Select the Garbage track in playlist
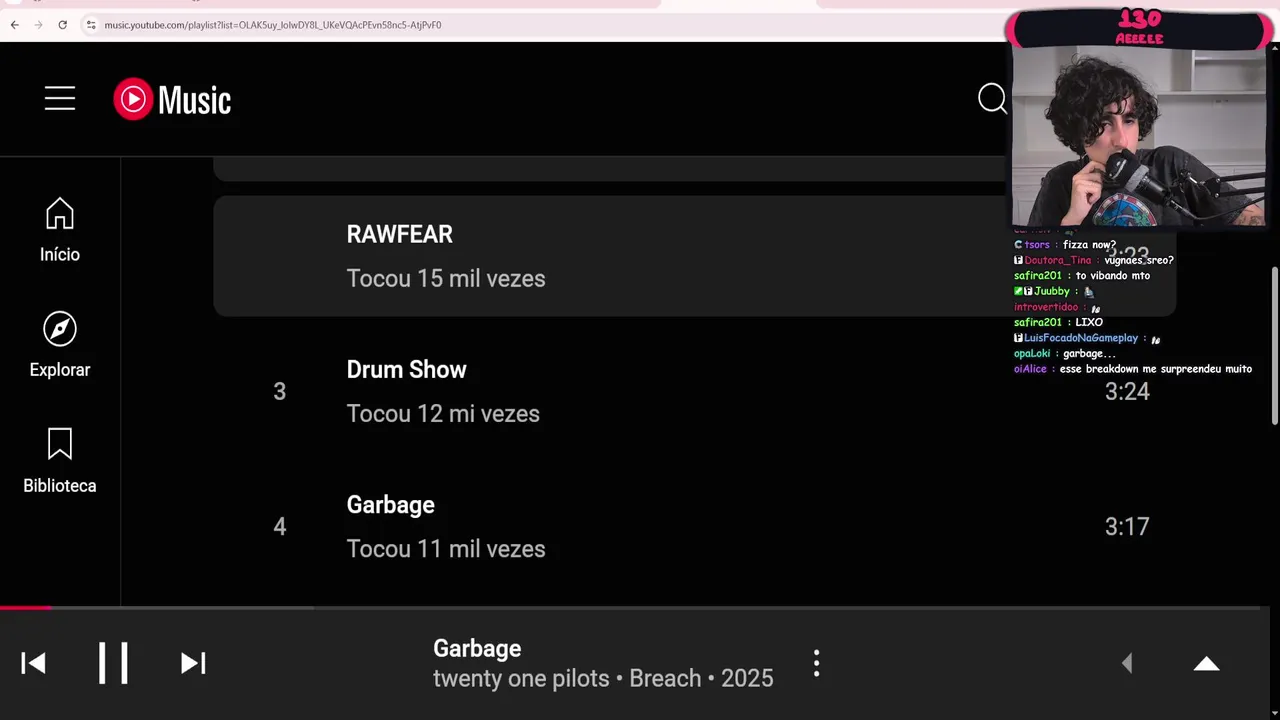The width and height of the screenshot is (1280, 720). tap(390, 505)
